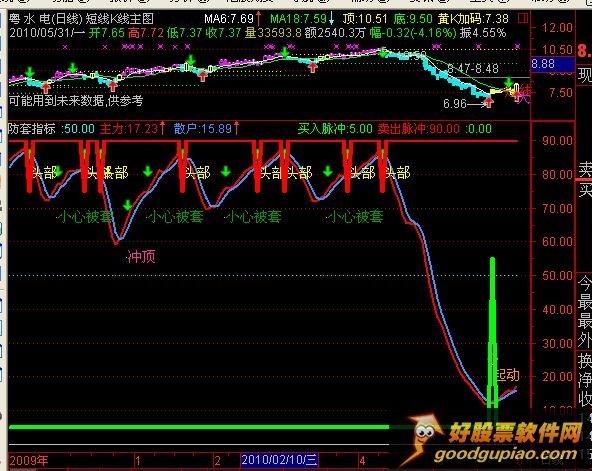
Task: Click the month 4 tick on the time axis
Action: pos(362,461)
